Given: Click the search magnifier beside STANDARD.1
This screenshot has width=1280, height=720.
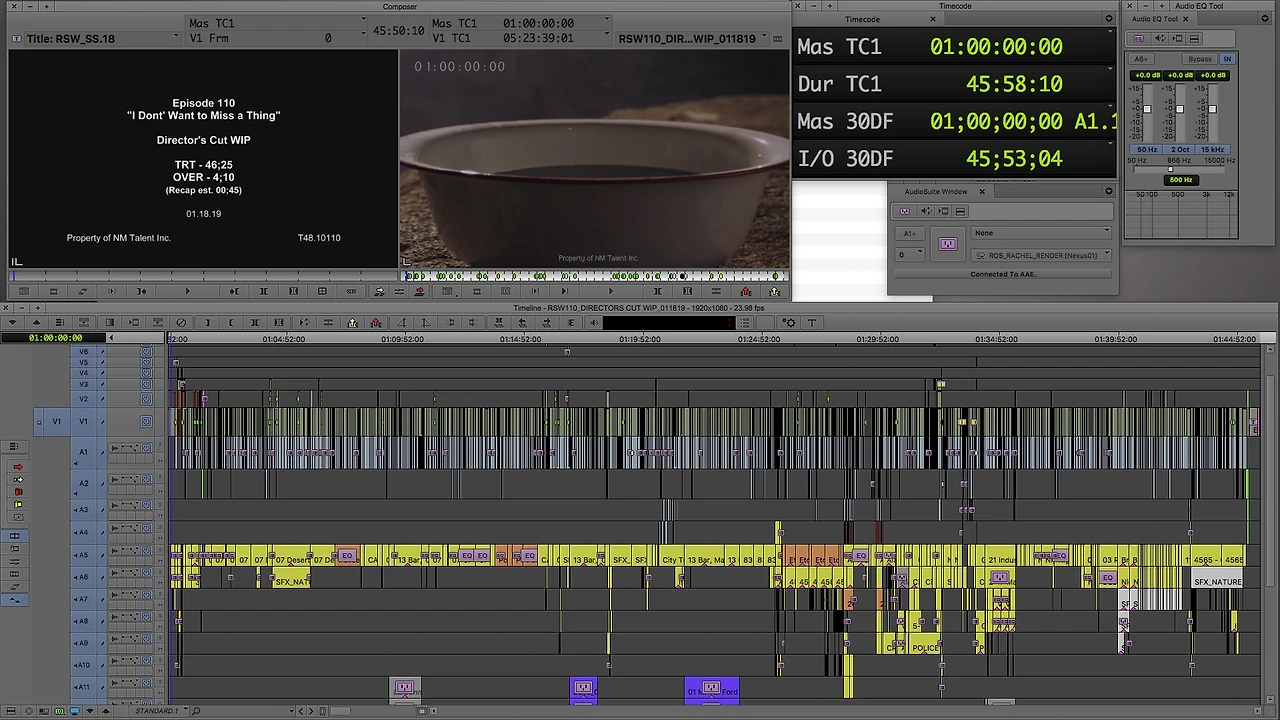Looking at the screenshot, I should click(x=196, y=711).
